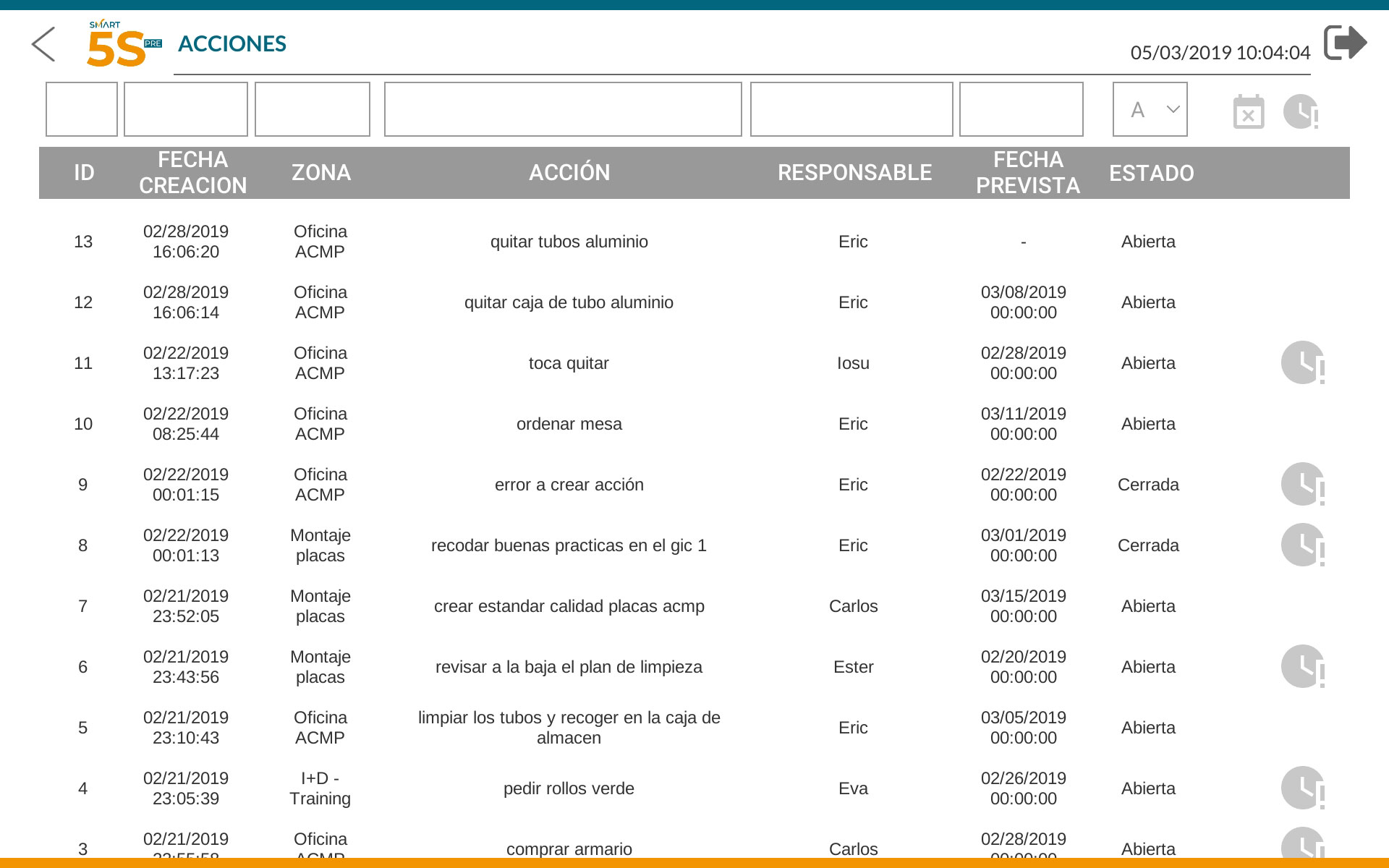Click the calendar clear-date filter icon

point(1248,112)
